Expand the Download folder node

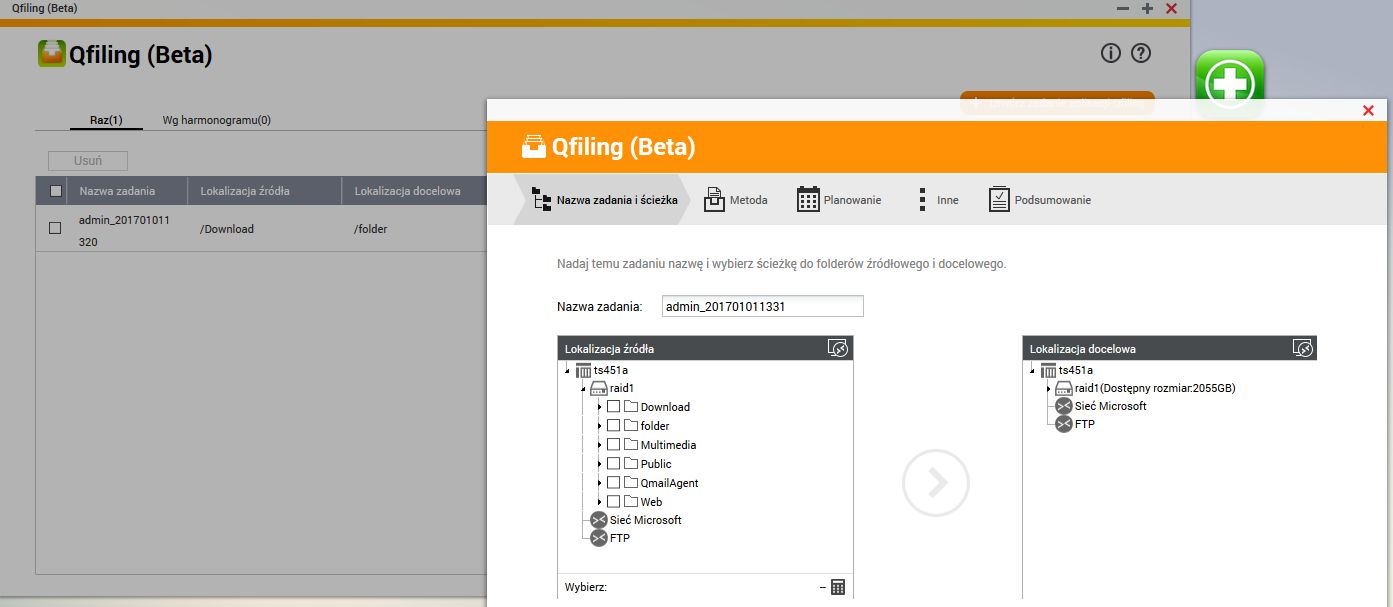599,407
